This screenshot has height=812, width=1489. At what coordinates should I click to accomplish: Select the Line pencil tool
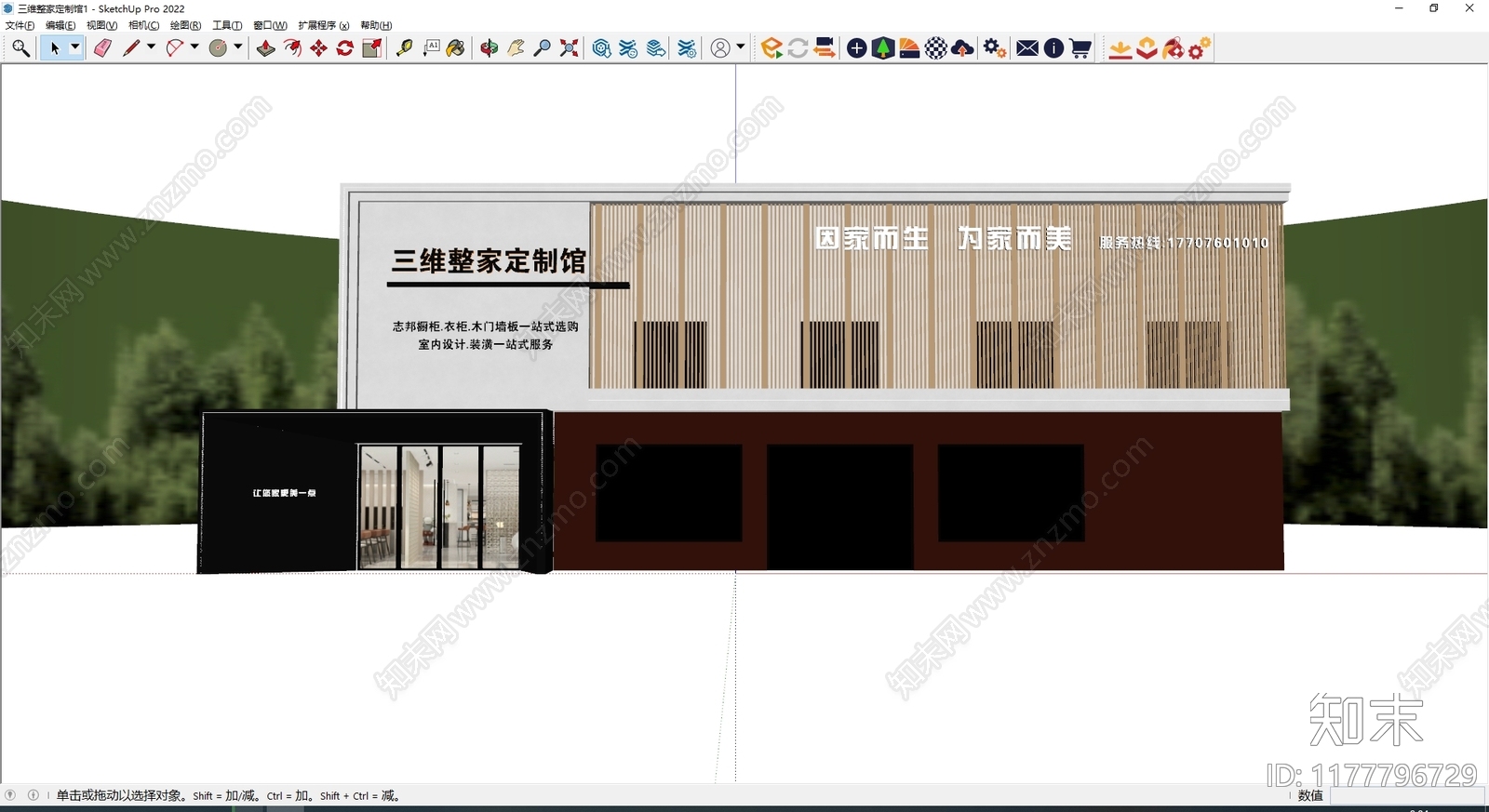(x=130, y=48)
